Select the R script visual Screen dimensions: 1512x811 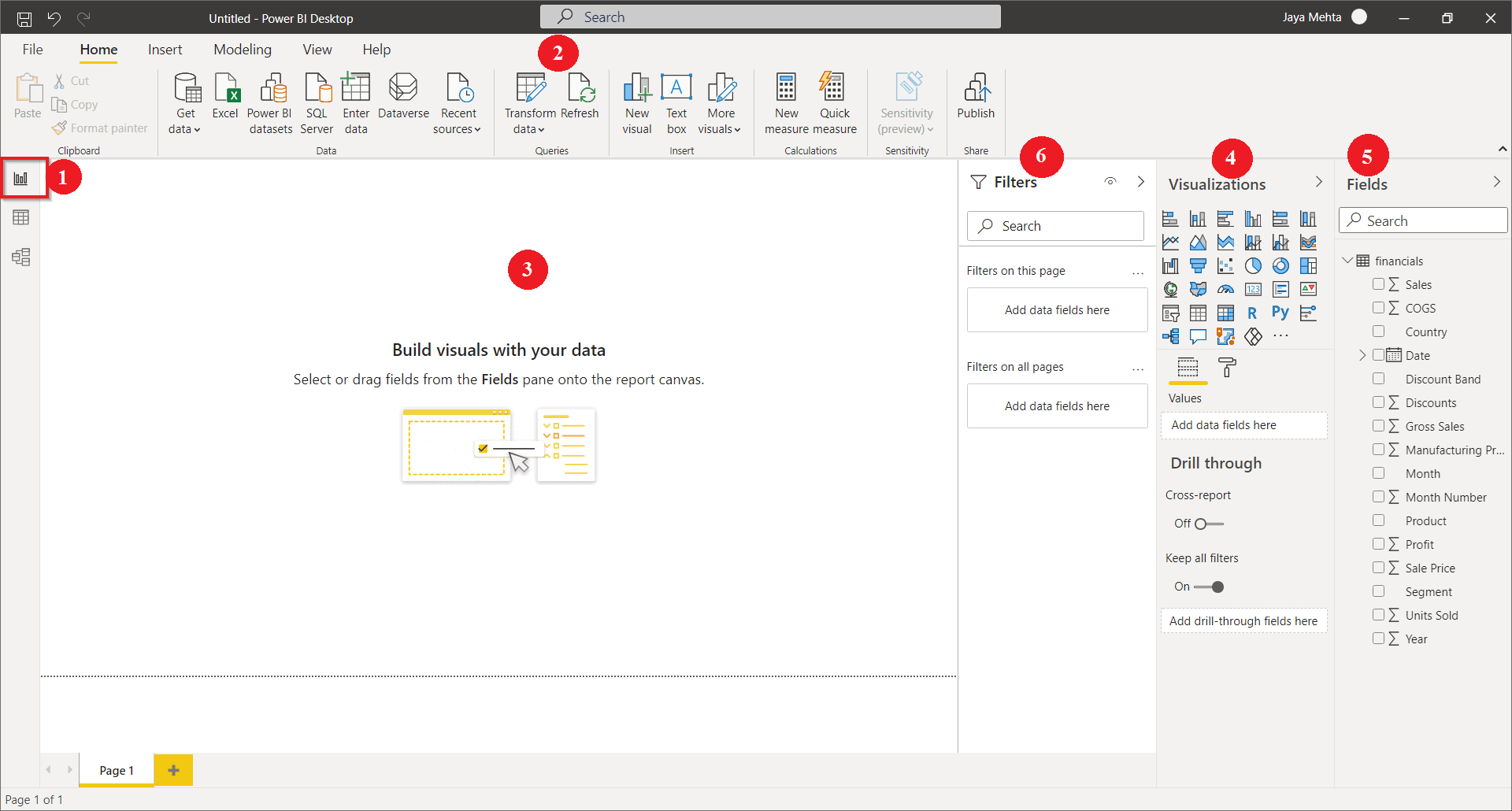tap(1253, 313)
